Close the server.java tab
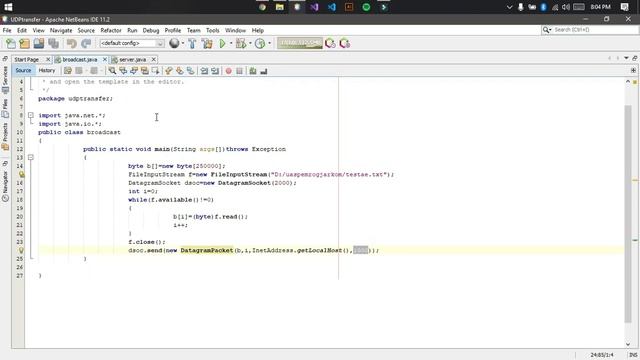Image resolution: width=640 pixels, height=360 pixels. [x=153, y=60]
